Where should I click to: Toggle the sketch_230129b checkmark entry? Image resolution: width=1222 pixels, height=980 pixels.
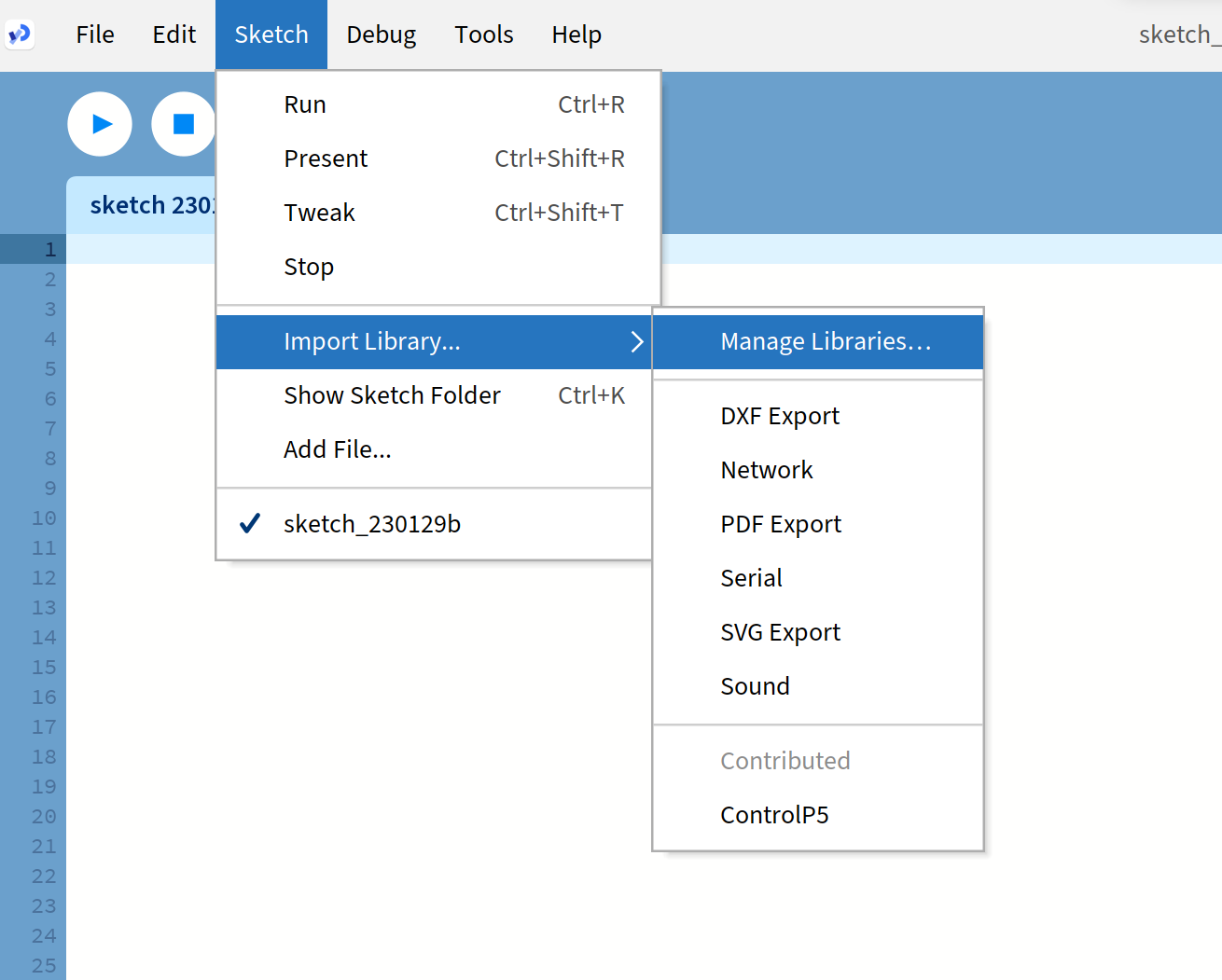point(371,524)
